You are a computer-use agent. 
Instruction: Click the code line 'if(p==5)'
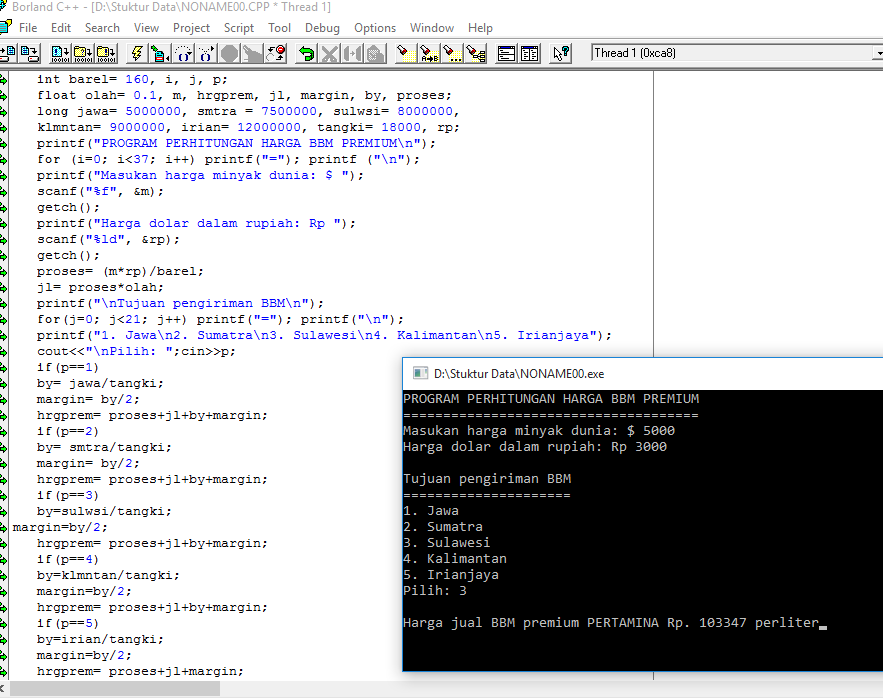click(68, 624)
